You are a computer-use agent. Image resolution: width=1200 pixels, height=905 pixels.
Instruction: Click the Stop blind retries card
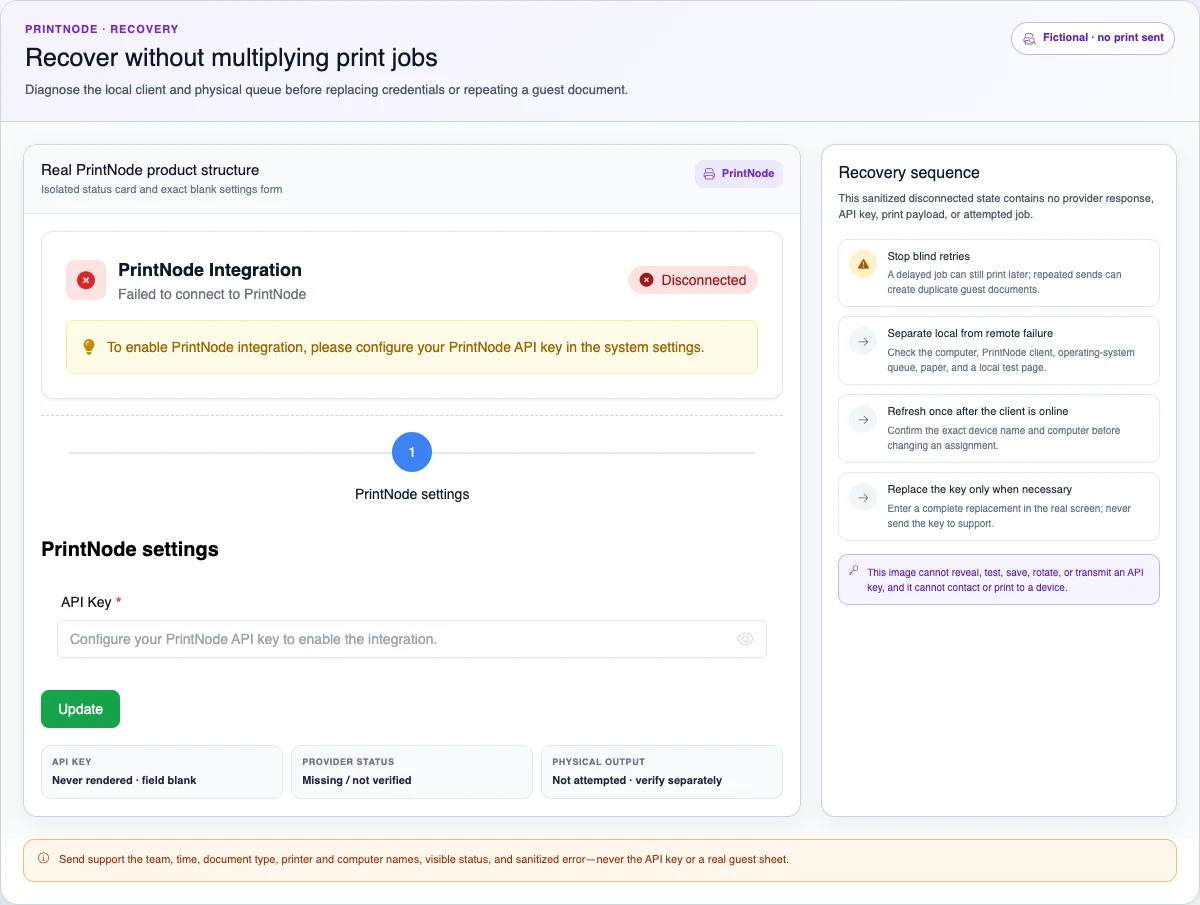[x=999, y=272]
